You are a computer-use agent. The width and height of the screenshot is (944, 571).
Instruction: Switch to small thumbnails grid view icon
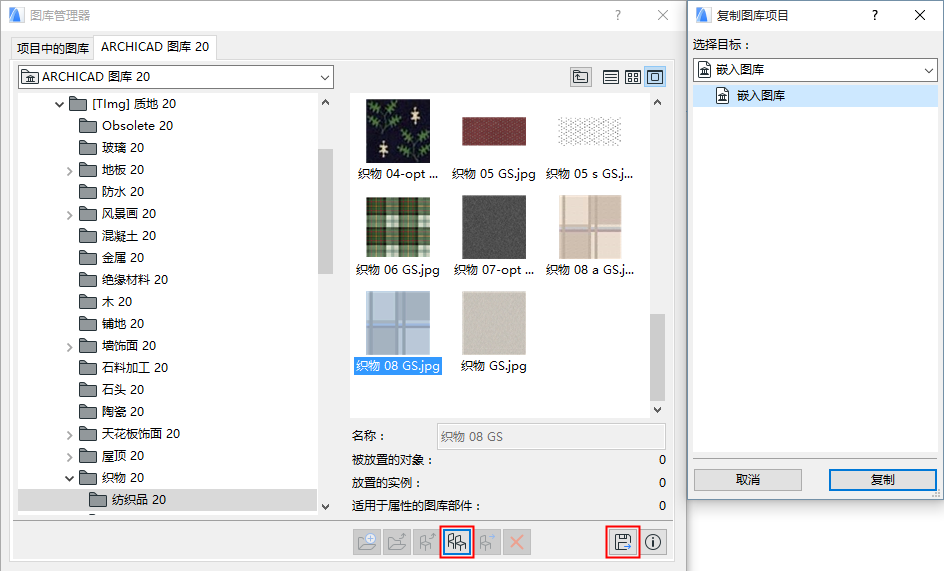[x=633, y=76]
